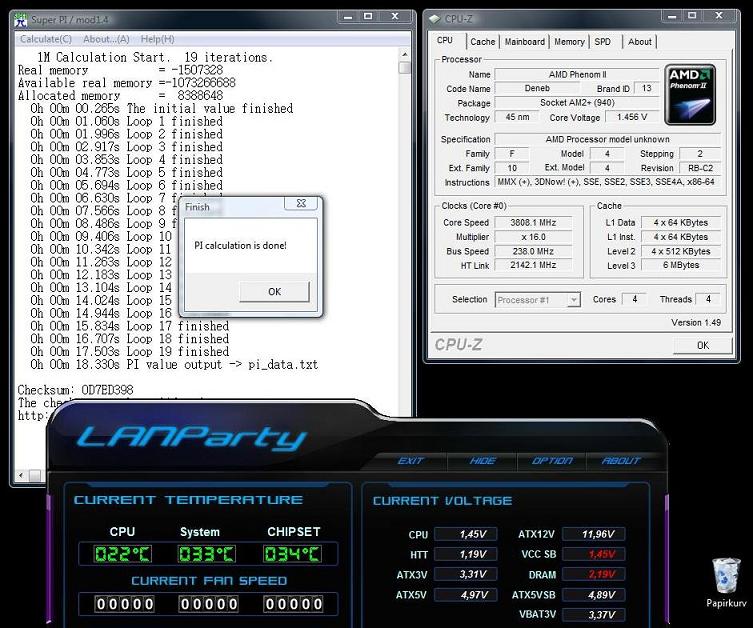Open OPTION in LANParty utility
The width and height of the screenshot is (753, 628).
pos(551,461)
